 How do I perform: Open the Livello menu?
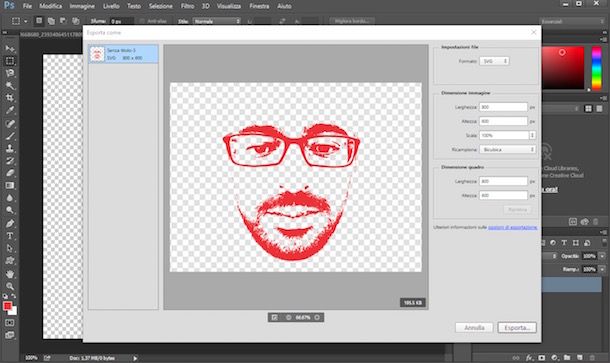click(111, 6)
